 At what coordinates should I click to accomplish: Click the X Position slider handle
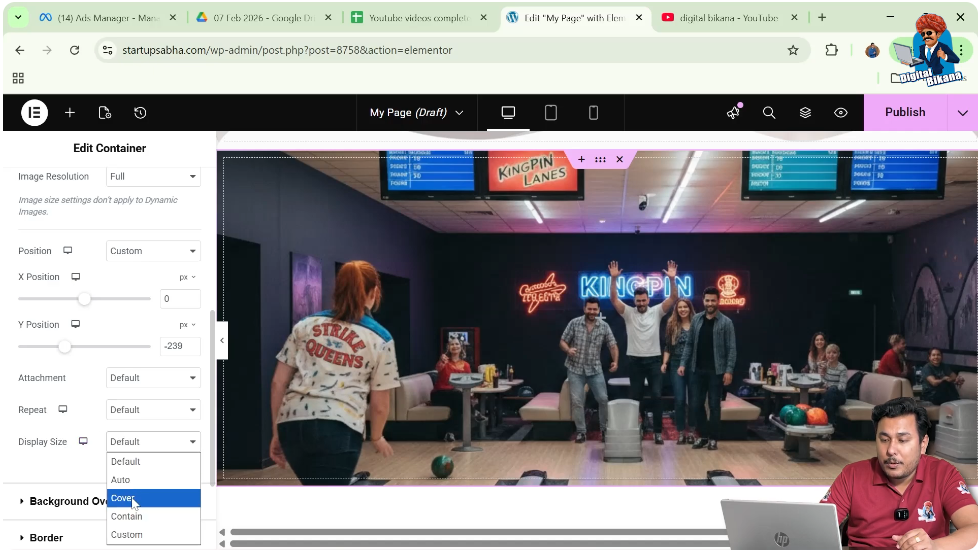coord(84,299)
